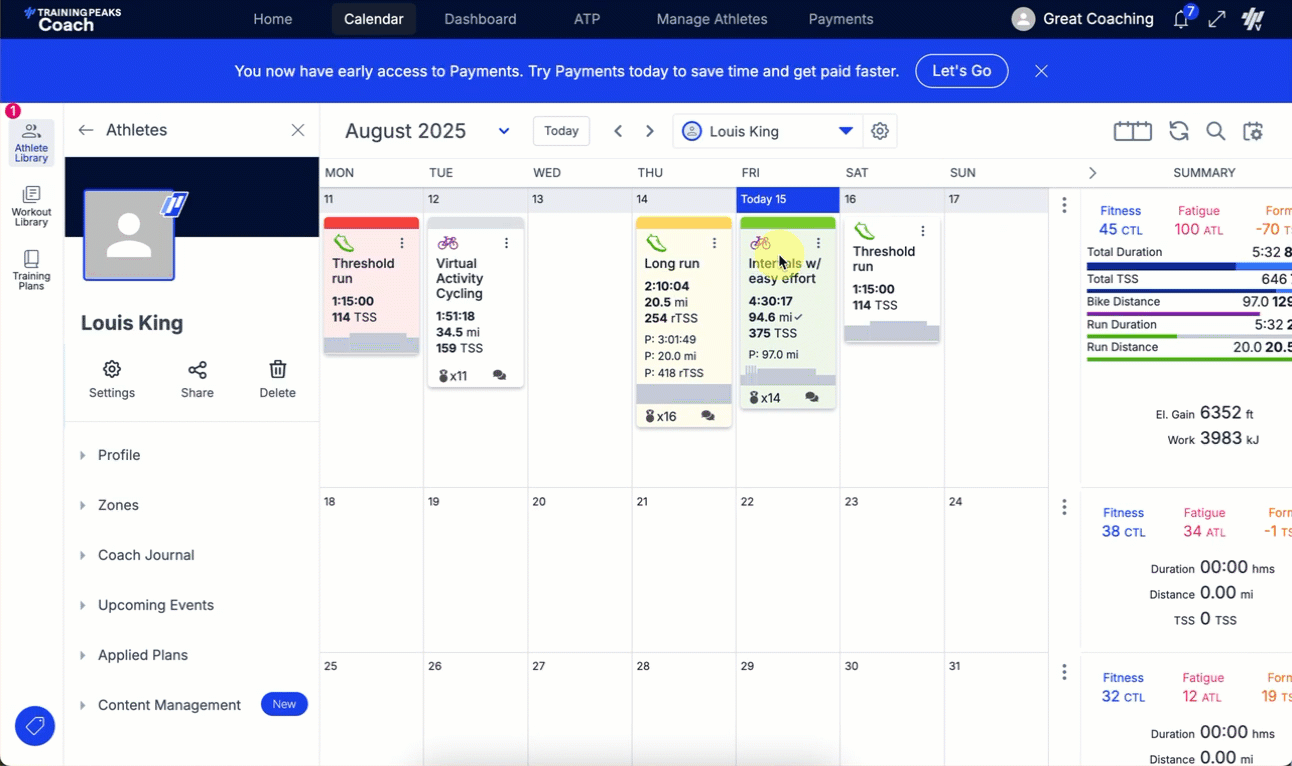
Task: Expand the Profile section
Action: (119, 455)
